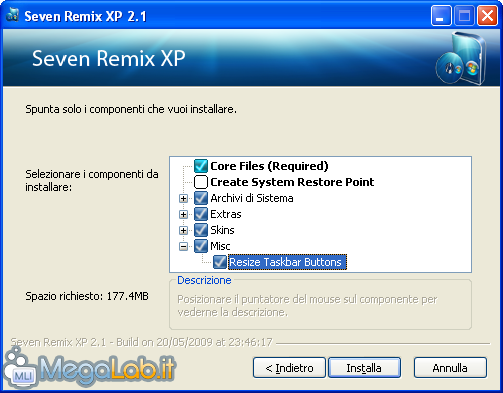Click the Build on 20/05/2009 branding text

(141, 342)
